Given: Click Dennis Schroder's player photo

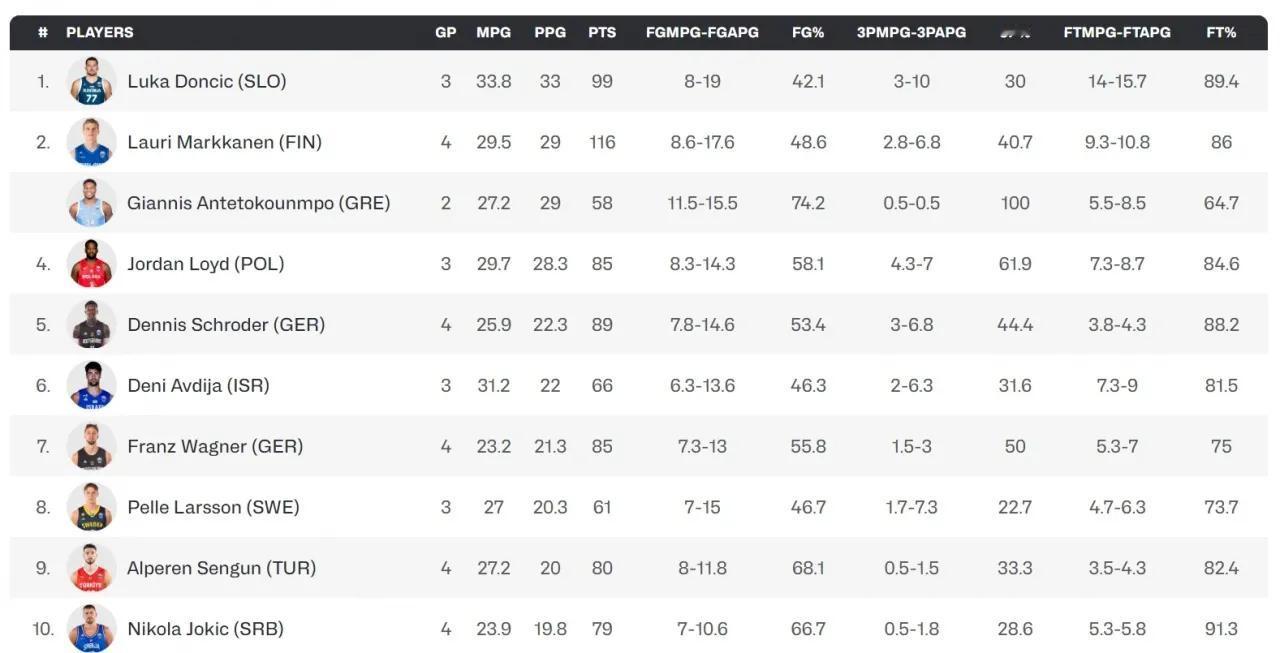Looking at the screenshot, I should 91,325.
